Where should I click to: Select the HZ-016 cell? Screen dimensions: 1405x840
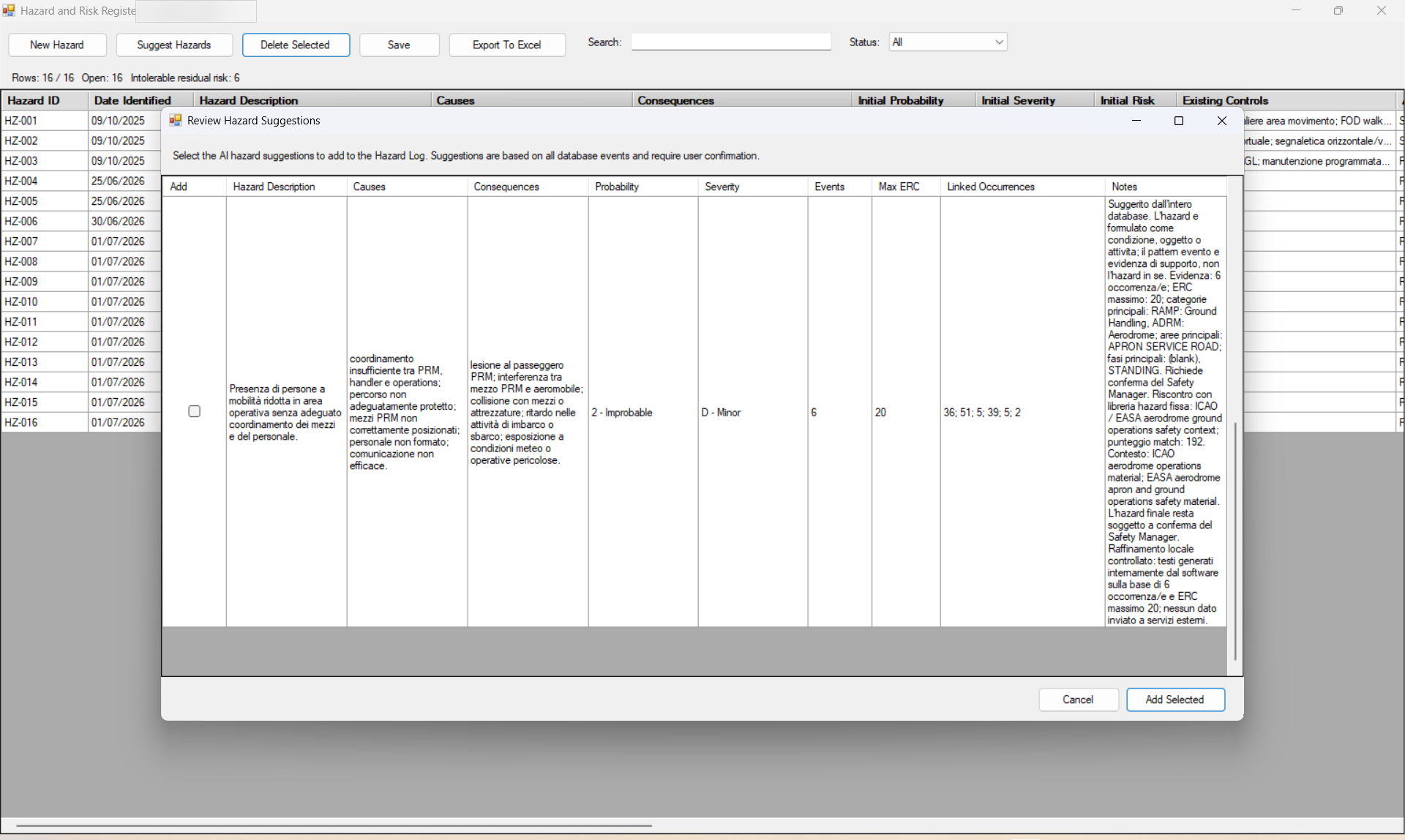pyautogui.click(x=45, y=422)
